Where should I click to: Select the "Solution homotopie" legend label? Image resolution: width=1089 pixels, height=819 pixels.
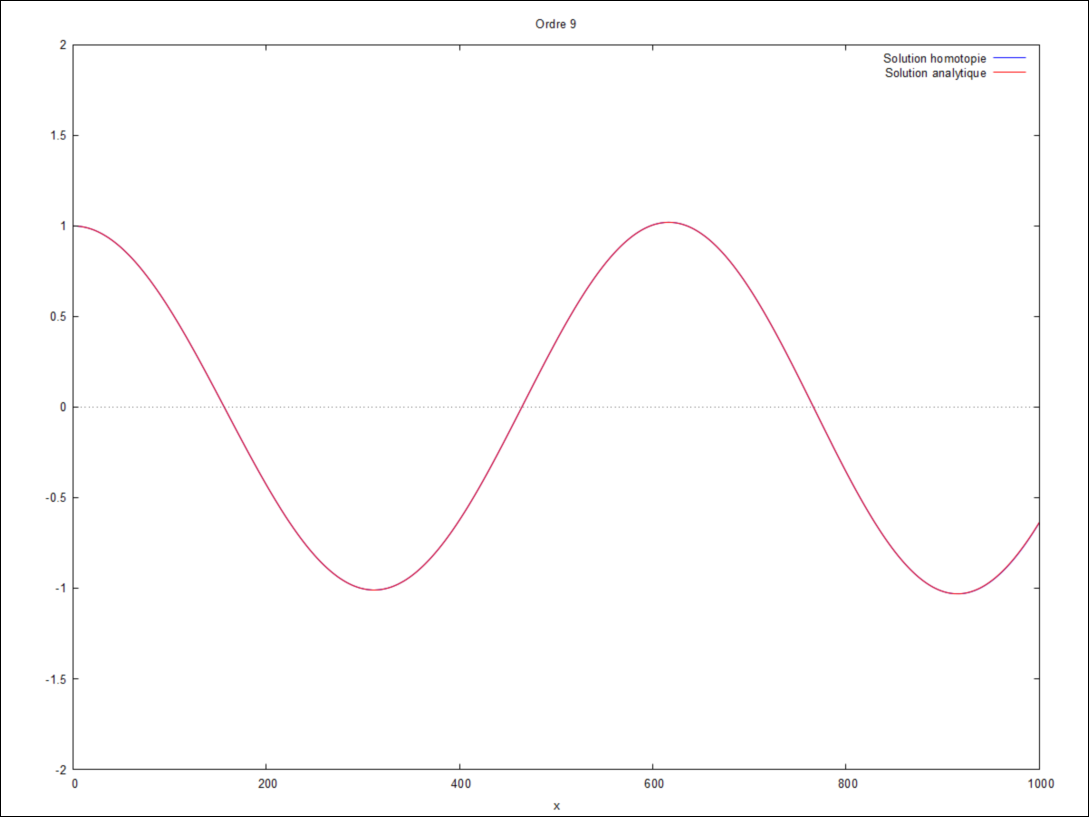point(934,58)
